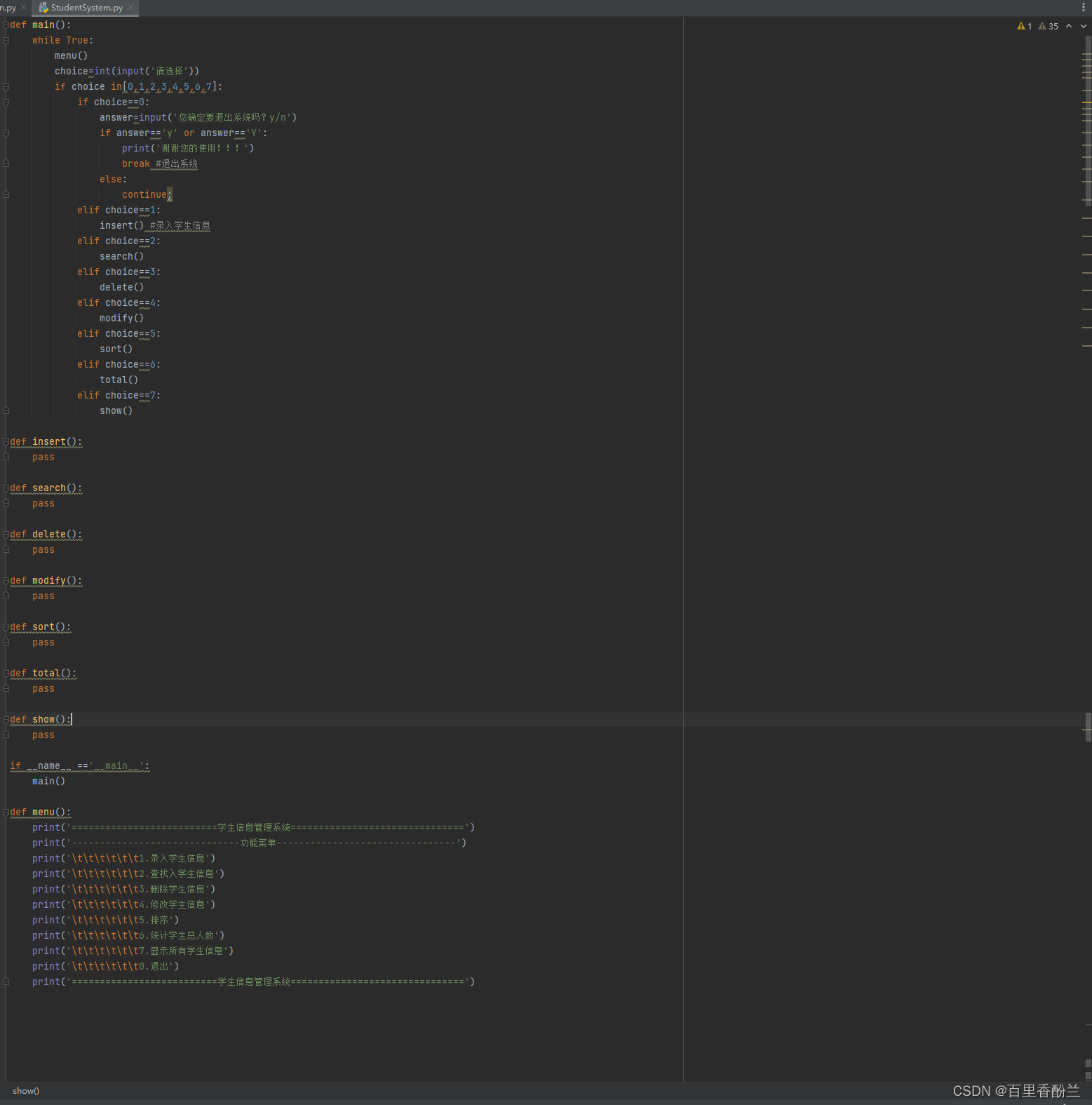Click the 'continue' statement

tap(147, 194)
